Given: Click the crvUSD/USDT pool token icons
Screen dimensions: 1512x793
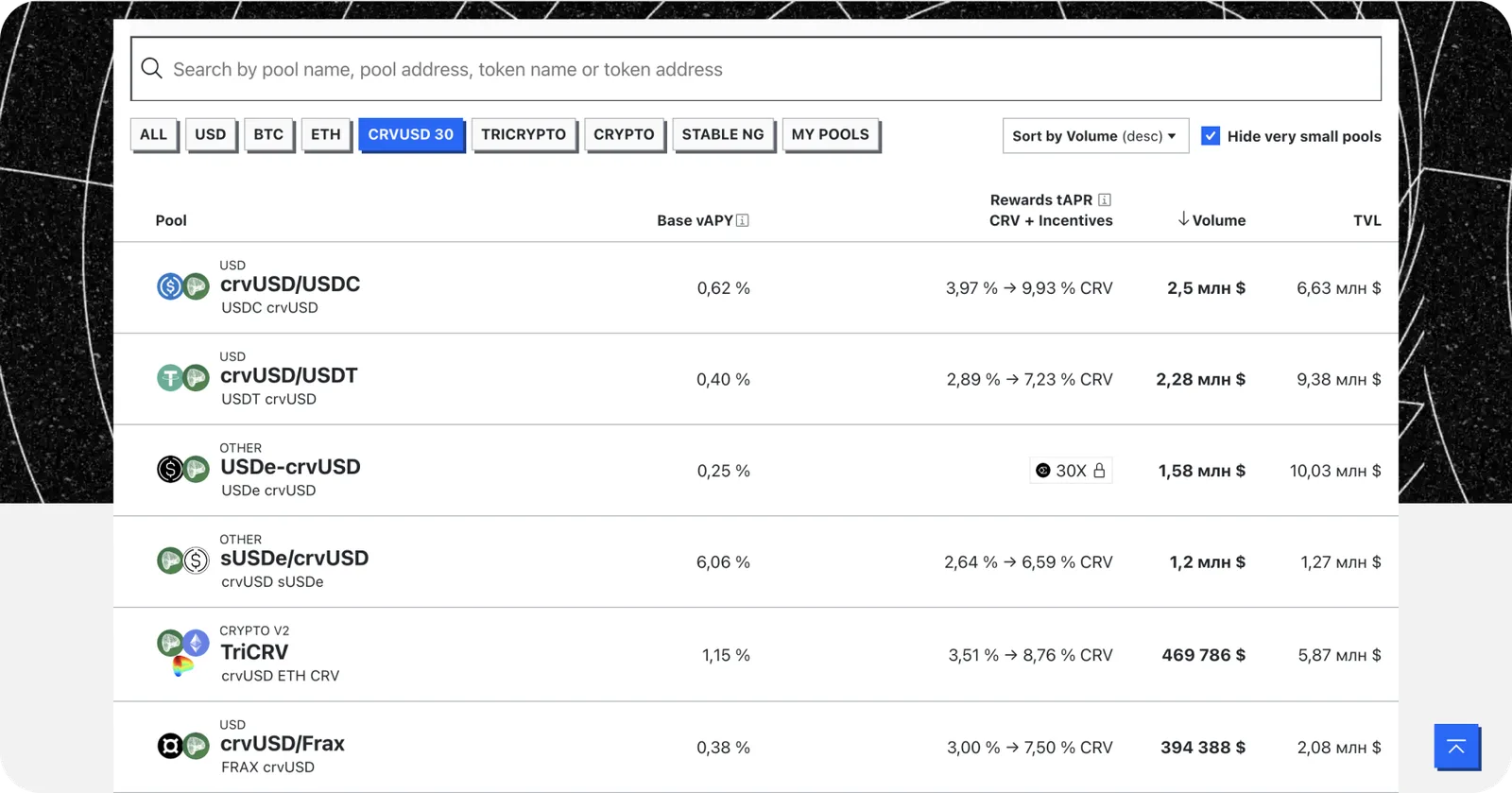Looking at the screenshot, I should pos(182,378).
